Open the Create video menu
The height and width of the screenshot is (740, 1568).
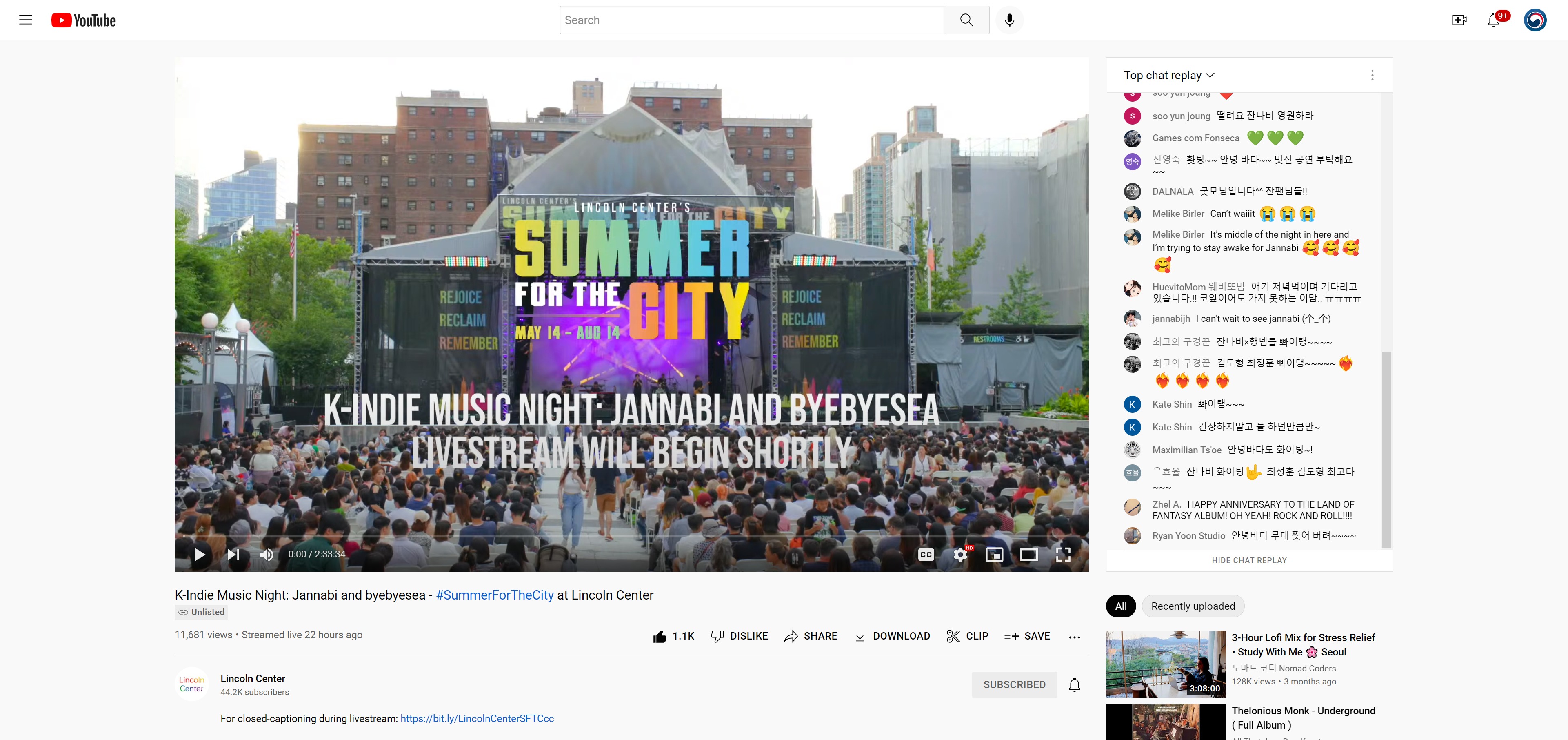click(1459, 20)
